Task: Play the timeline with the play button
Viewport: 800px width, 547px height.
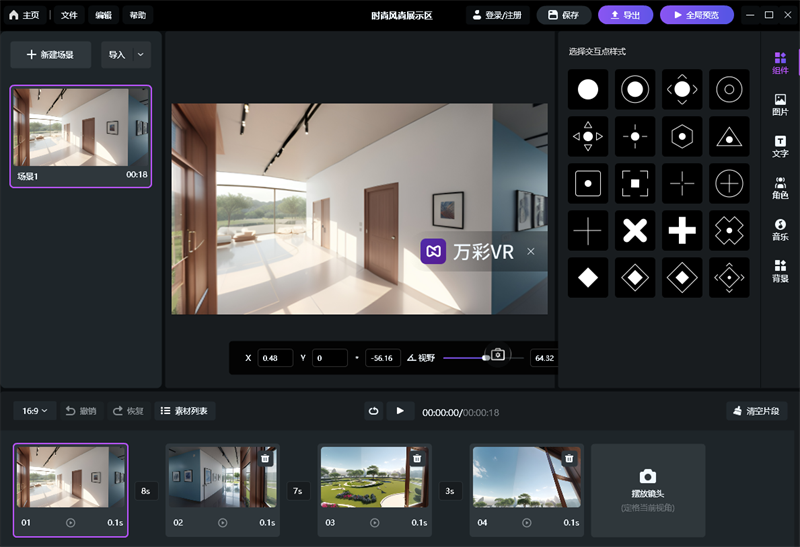Action: point(400,411)
